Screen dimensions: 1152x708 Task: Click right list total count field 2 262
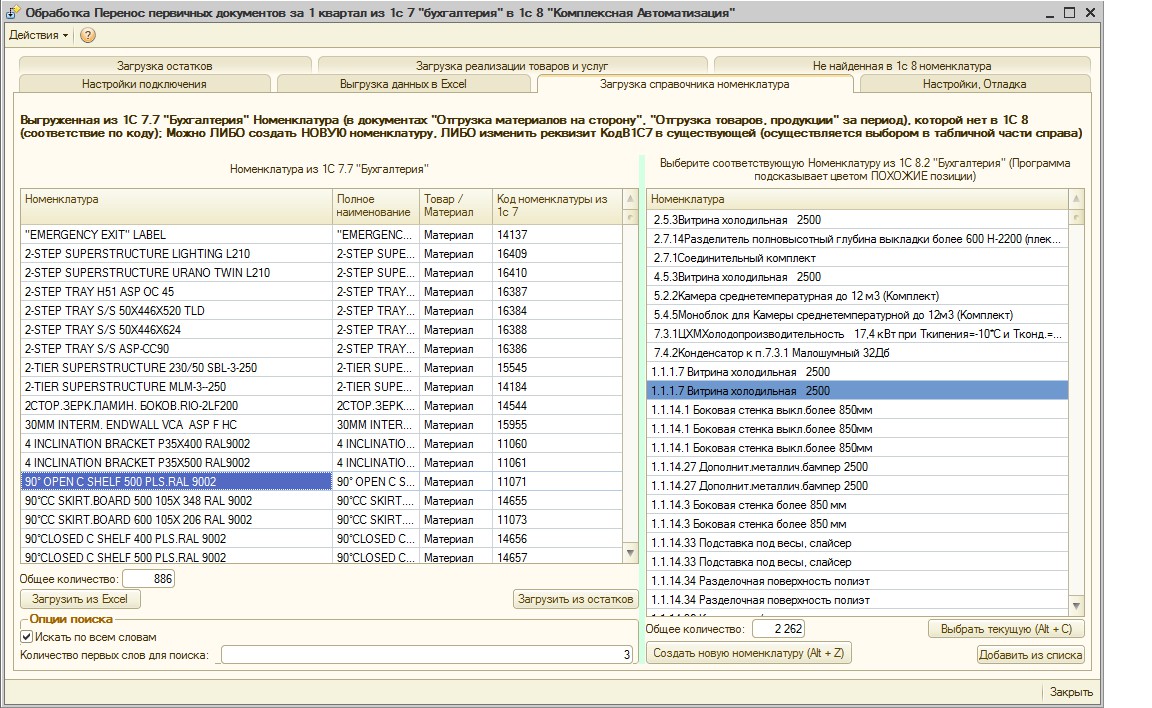[x=779, y=629]
